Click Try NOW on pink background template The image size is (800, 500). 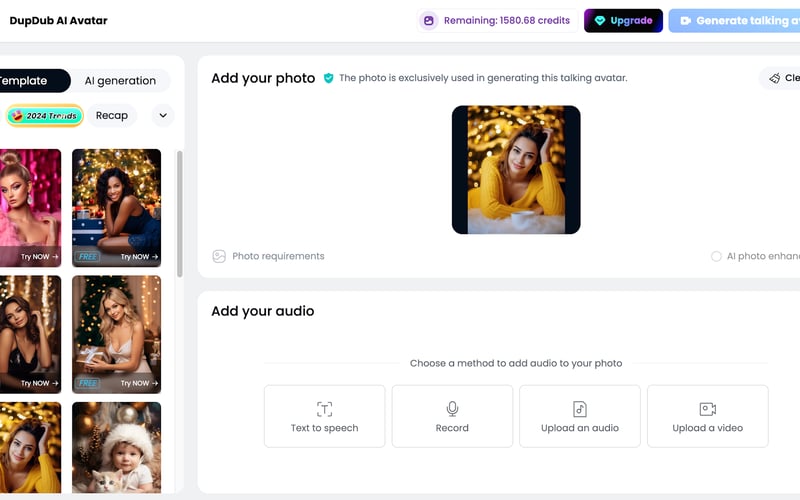(x=39, y=257)
